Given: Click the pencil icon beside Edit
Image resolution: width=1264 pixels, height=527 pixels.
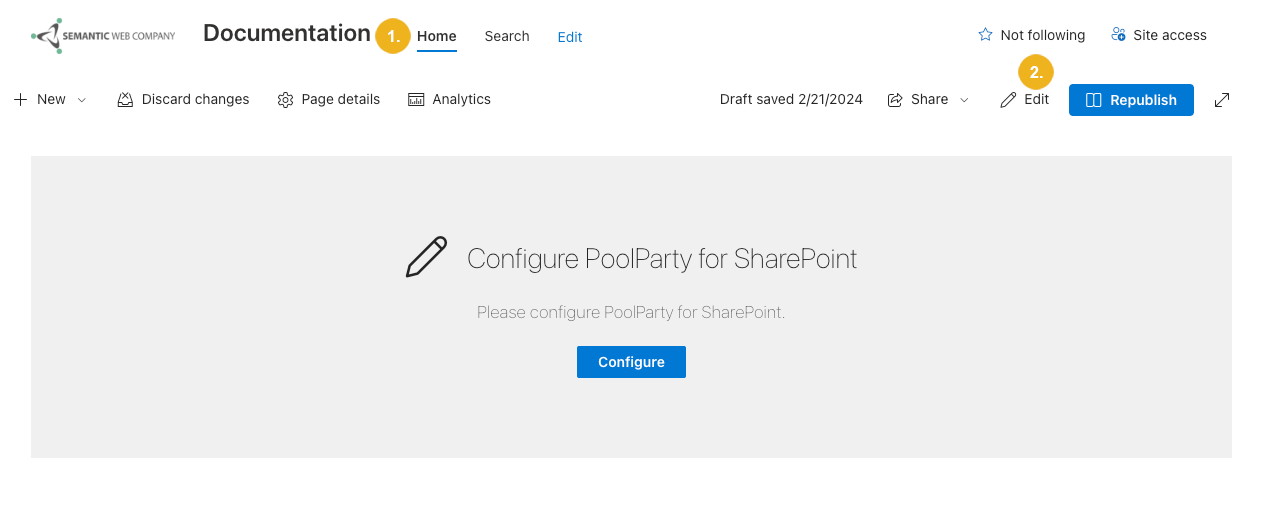Looking at the screenshot, I should pyautogui.click(x=1008, y=100).
